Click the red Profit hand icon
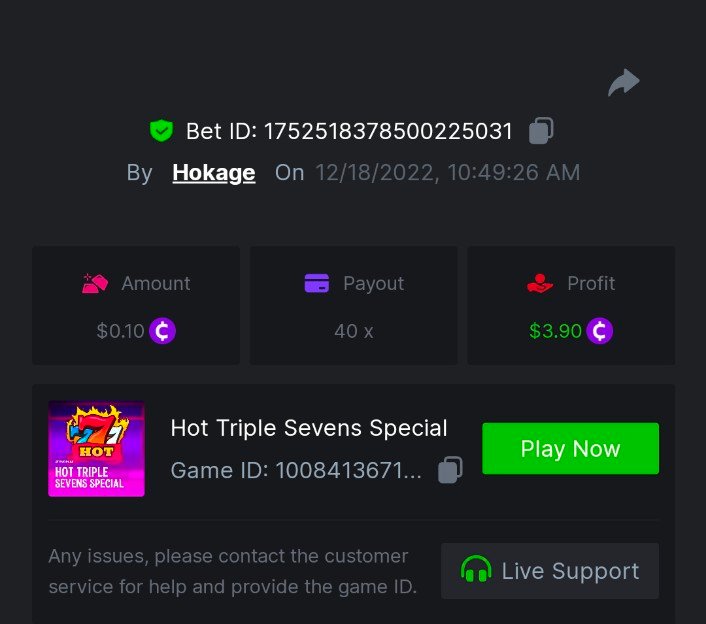Image resolution: width=706 pixels, height=624 pixels. coord(540,284)
